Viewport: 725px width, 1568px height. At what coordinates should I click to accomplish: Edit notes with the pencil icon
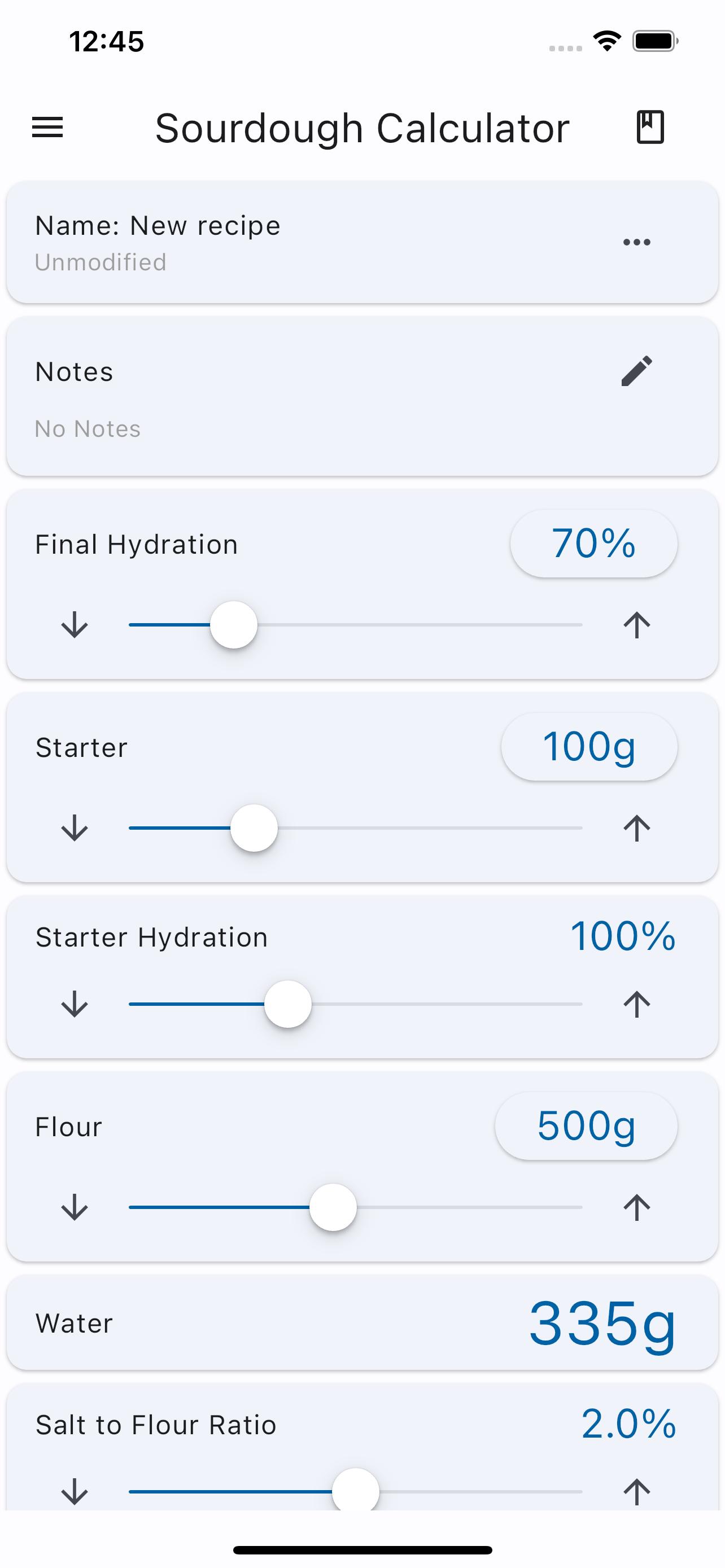[x=636, y=371]
